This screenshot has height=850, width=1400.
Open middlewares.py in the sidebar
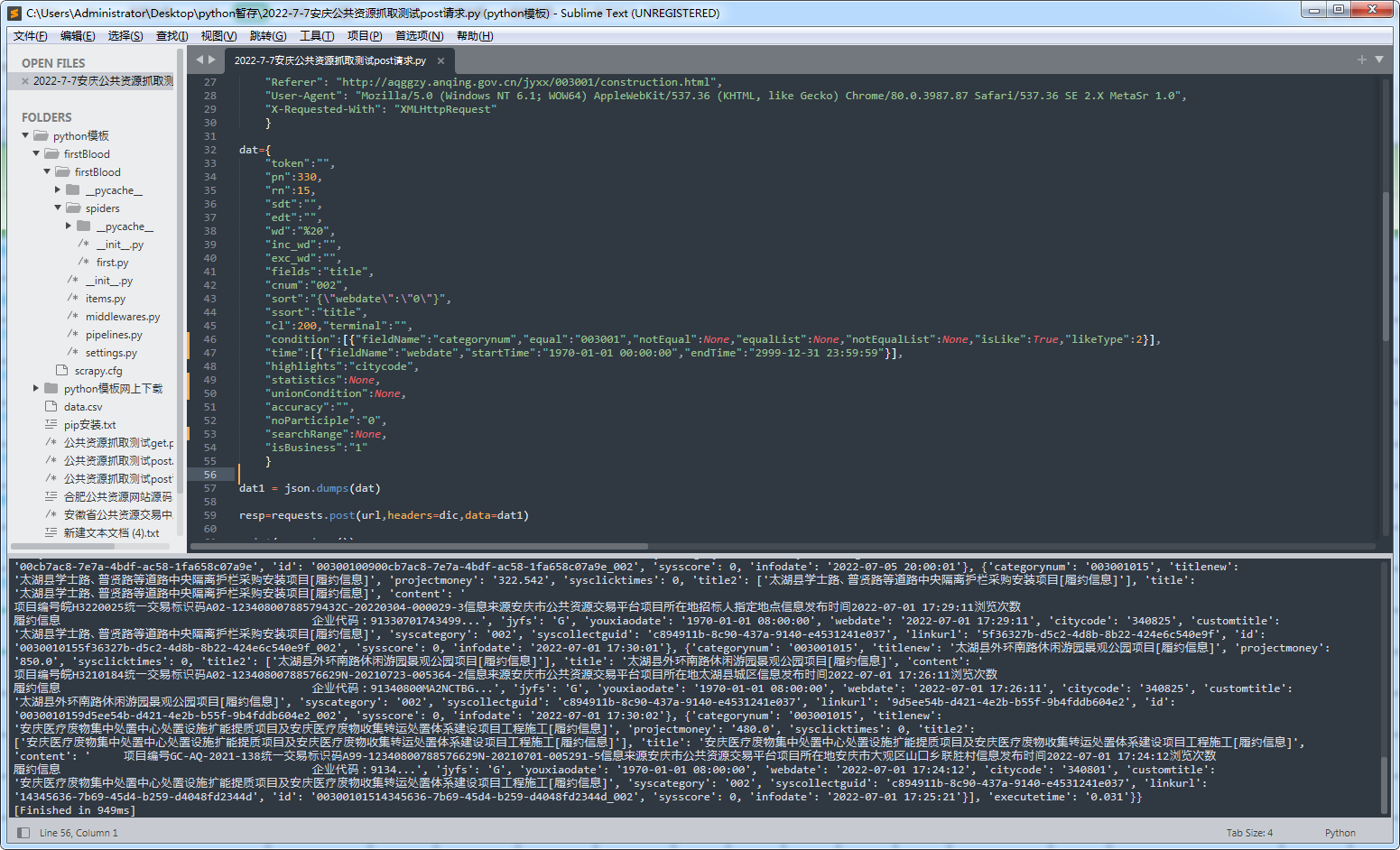pyautogui.click(x=123, y=317)
